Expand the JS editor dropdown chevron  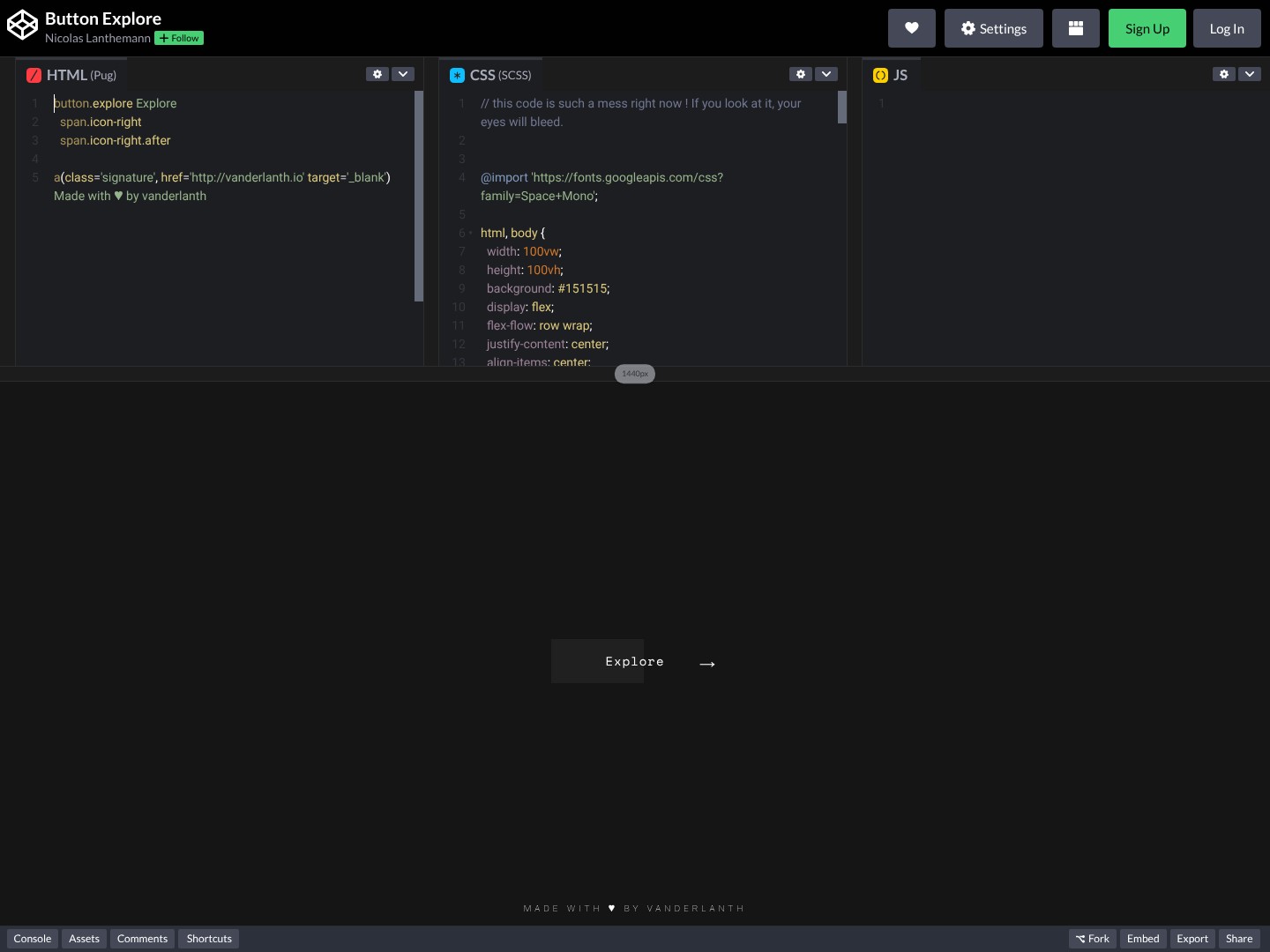coord(1250,74)
